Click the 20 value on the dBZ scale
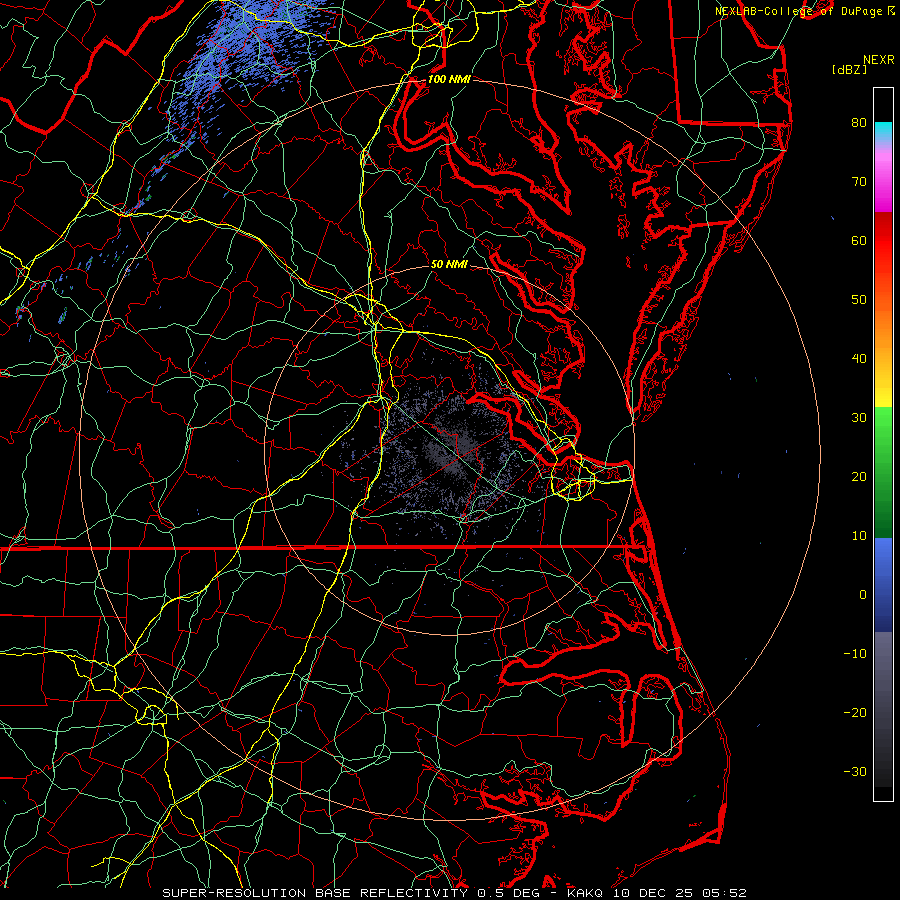Viewport: 900px width, 900px height. [x=859, y=476]
